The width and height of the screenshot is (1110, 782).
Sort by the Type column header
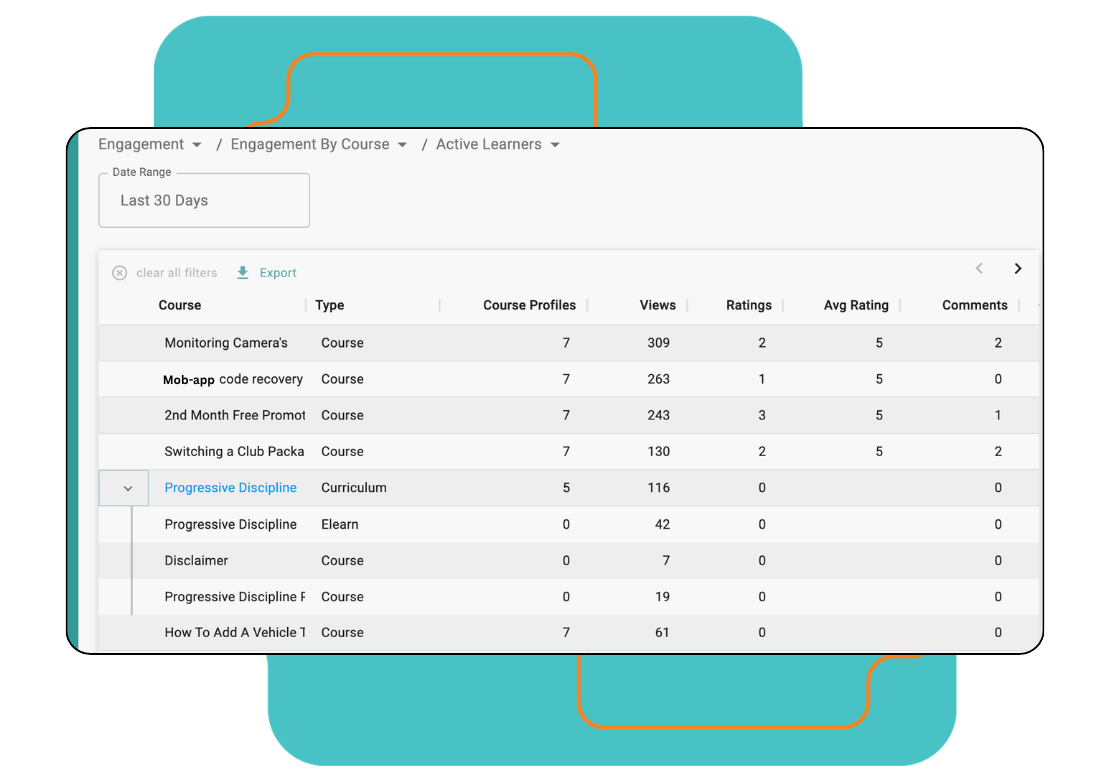[x=329, y=306]
